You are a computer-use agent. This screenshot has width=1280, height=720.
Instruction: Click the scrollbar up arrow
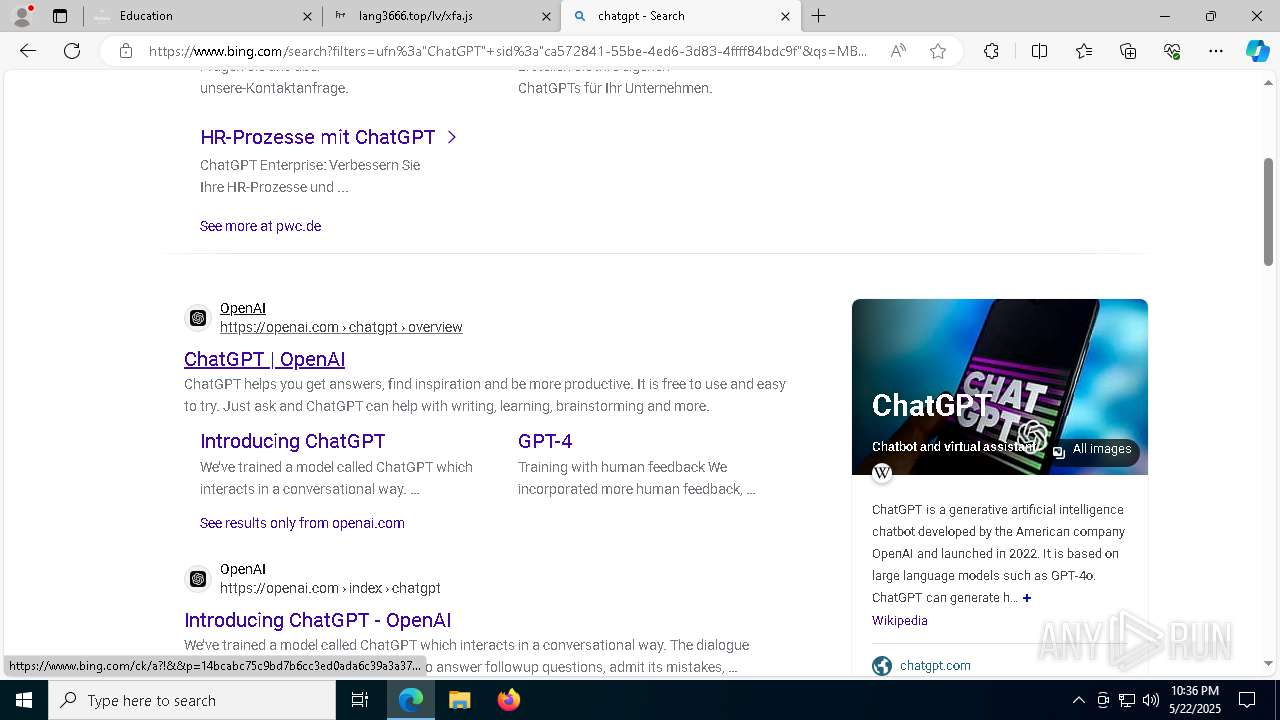point(1268,83)
